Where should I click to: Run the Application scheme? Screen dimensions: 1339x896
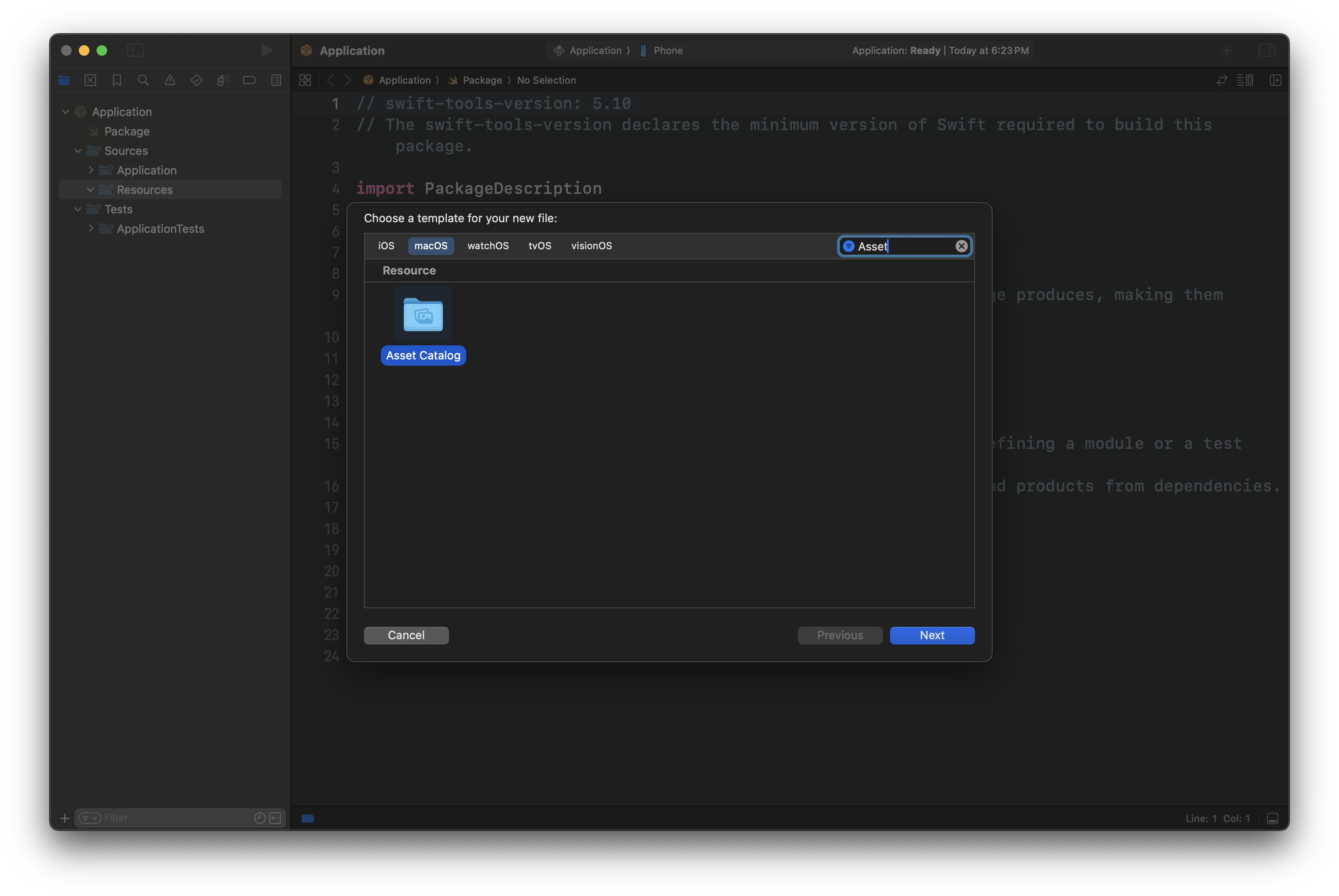coord(267,50)
